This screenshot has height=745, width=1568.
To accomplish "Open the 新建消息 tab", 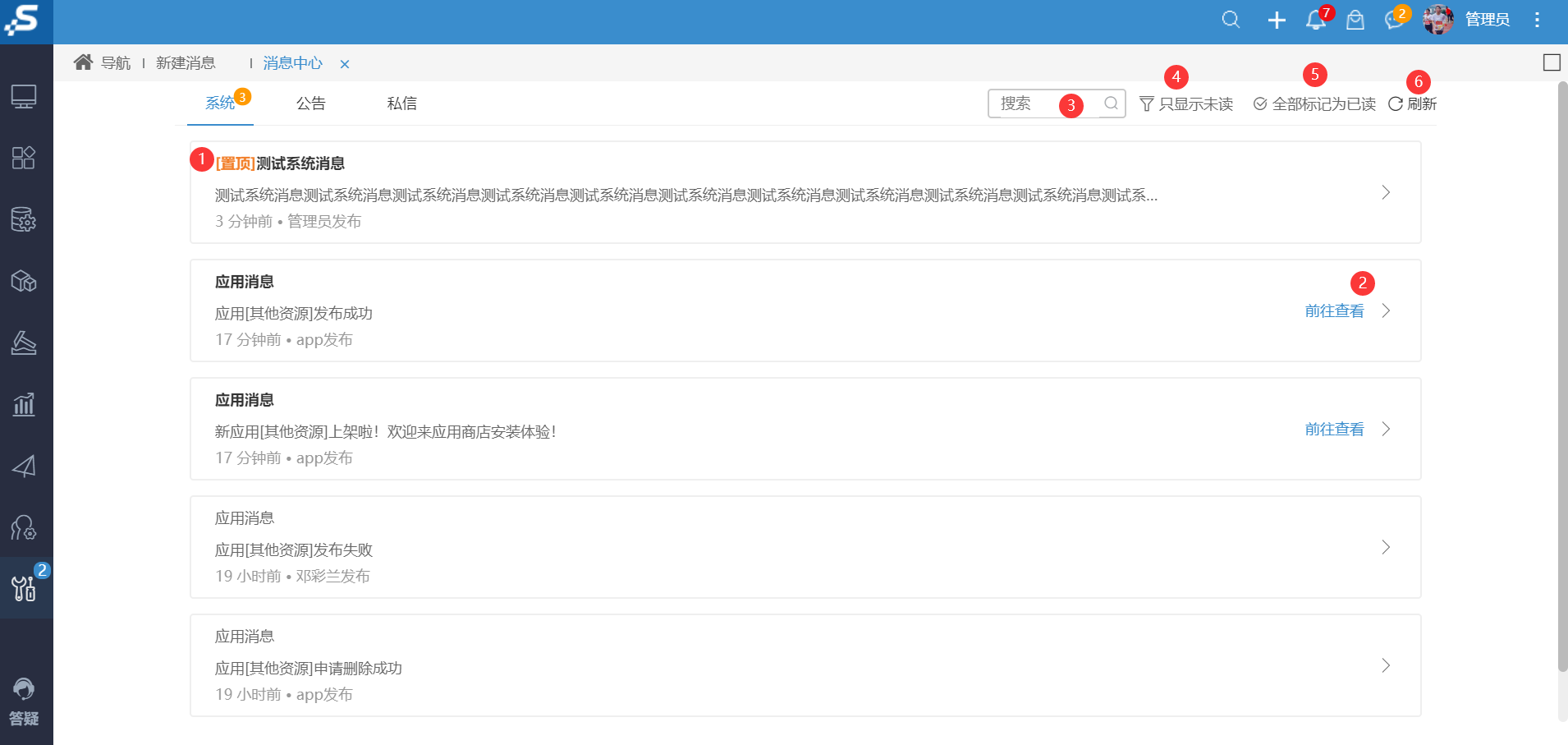I will [186, 63].
